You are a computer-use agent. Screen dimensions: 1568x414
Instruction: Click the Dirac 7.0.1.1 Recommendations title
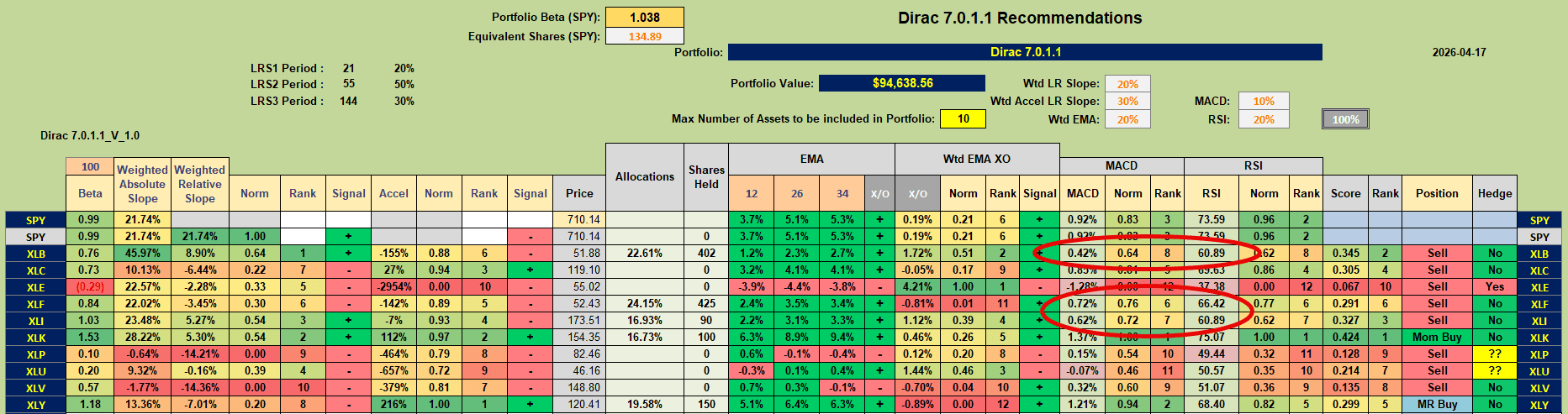pyautogui.click(x=1020, y=18)
